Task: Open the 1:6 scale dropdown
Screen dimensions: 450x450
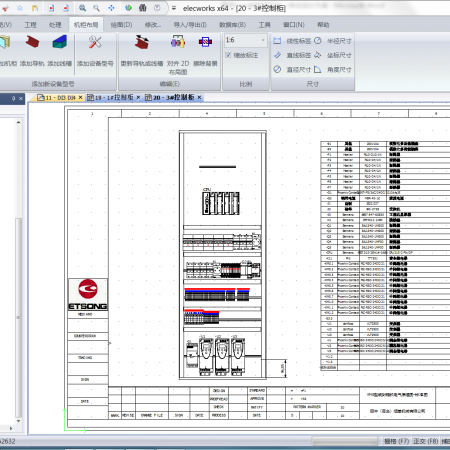Action: 263,40
